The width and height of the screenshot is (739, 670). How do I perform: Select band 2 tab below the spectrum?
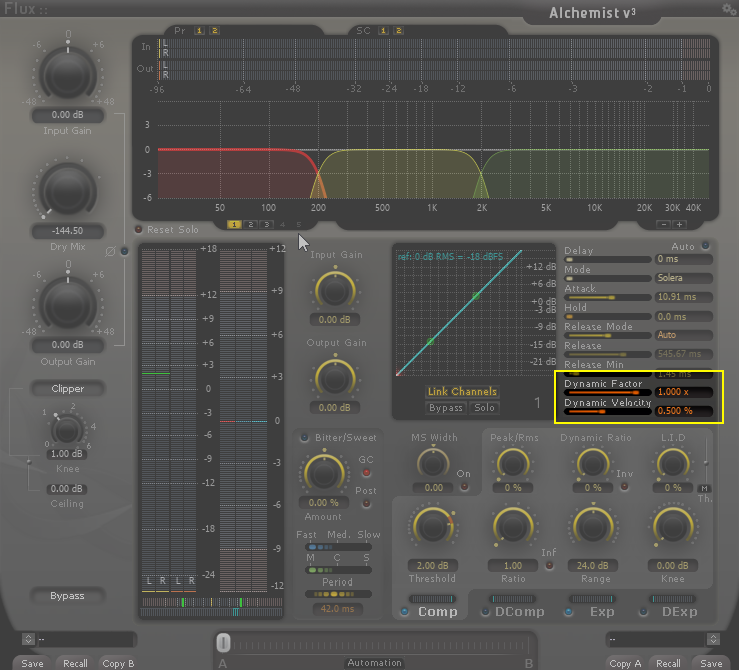pyautogui.click(x=250, y=224)
